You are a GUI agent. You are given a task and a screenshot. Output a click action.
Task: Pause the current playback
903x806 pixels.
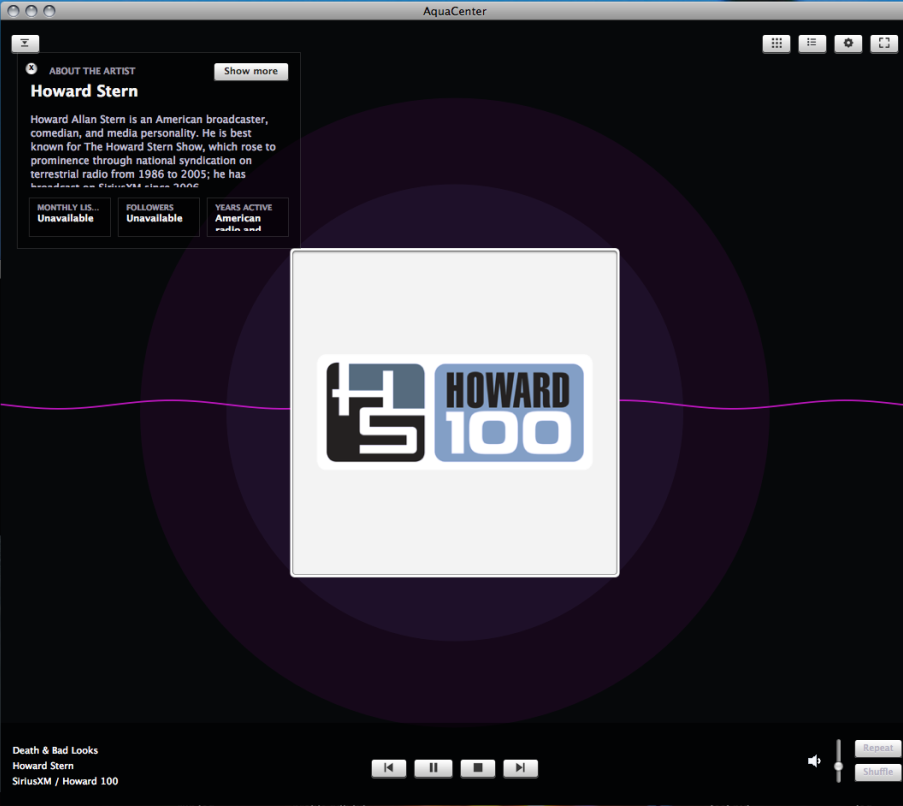point(433,768)
